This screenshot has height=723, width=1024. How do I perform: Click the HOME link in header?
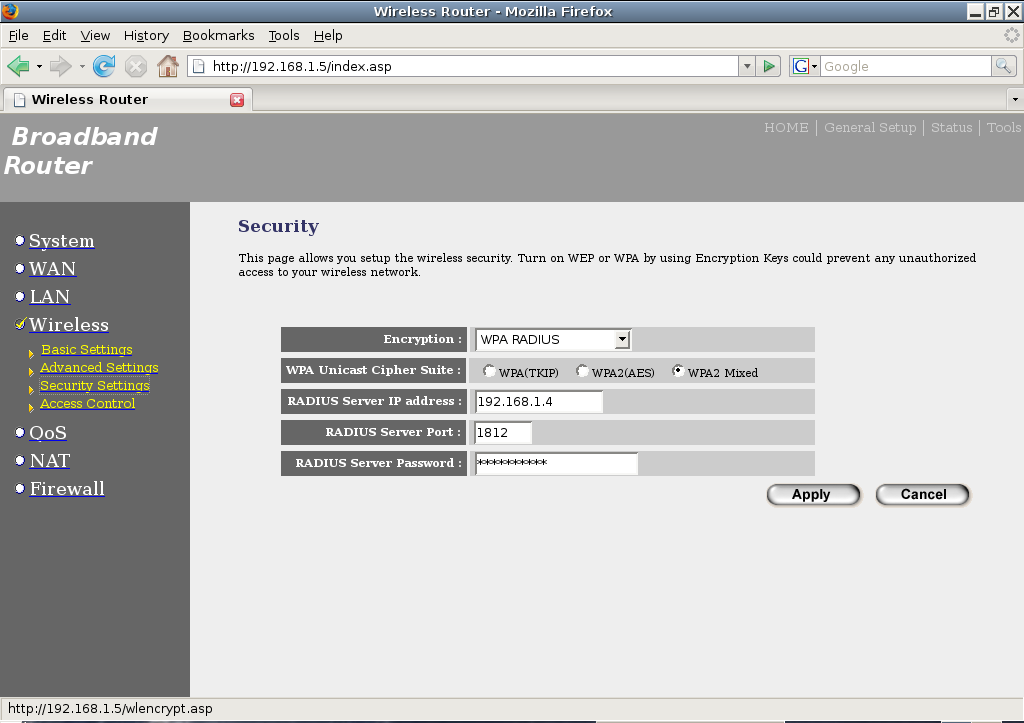786,127
